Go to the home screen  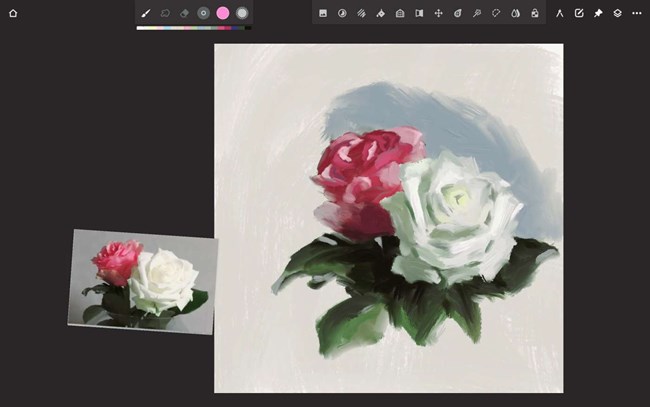click(x=13, y=13)
